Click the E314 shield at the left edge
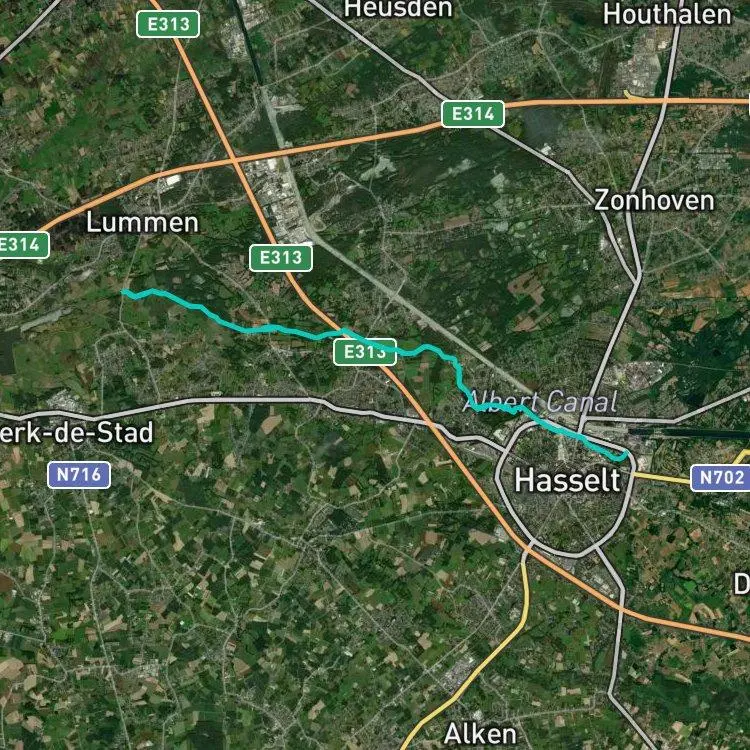Screen dimensions: 750x750 23,245
